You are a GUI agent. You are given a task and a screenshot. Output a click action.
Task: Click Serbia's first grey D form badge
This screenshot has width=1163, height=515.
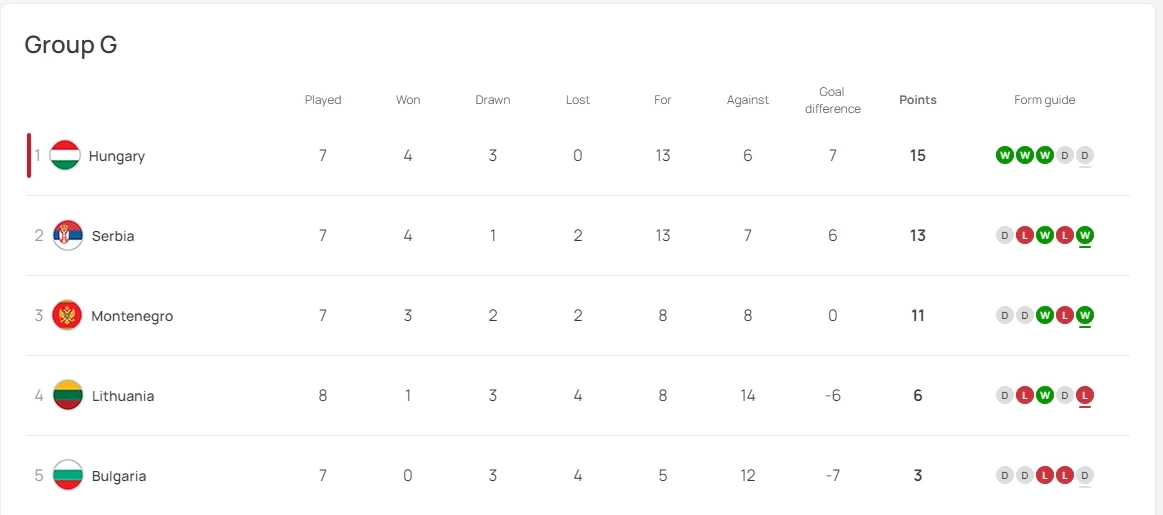tap(1005, 235)
